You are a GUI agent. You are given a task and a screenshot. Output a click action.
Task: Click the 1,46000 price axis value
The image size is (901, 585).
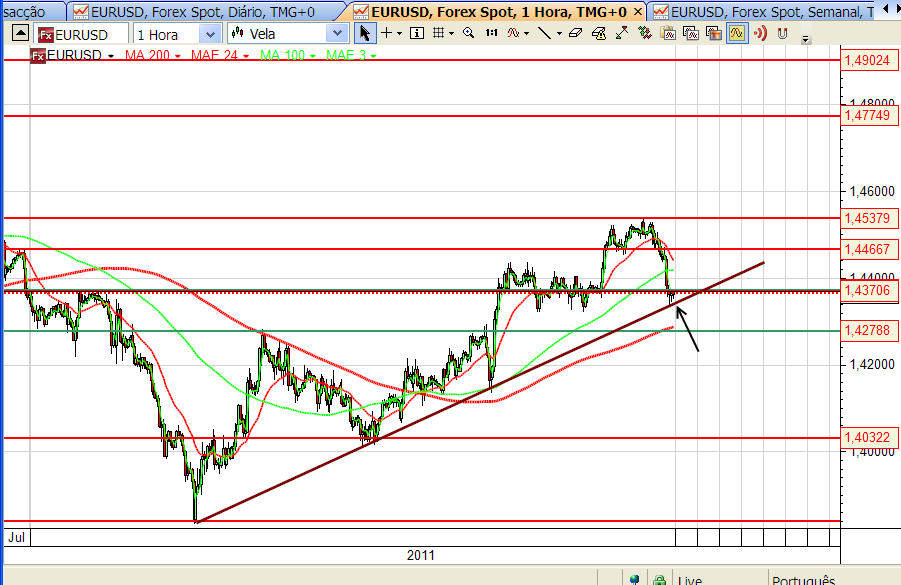tap(872, 191)
